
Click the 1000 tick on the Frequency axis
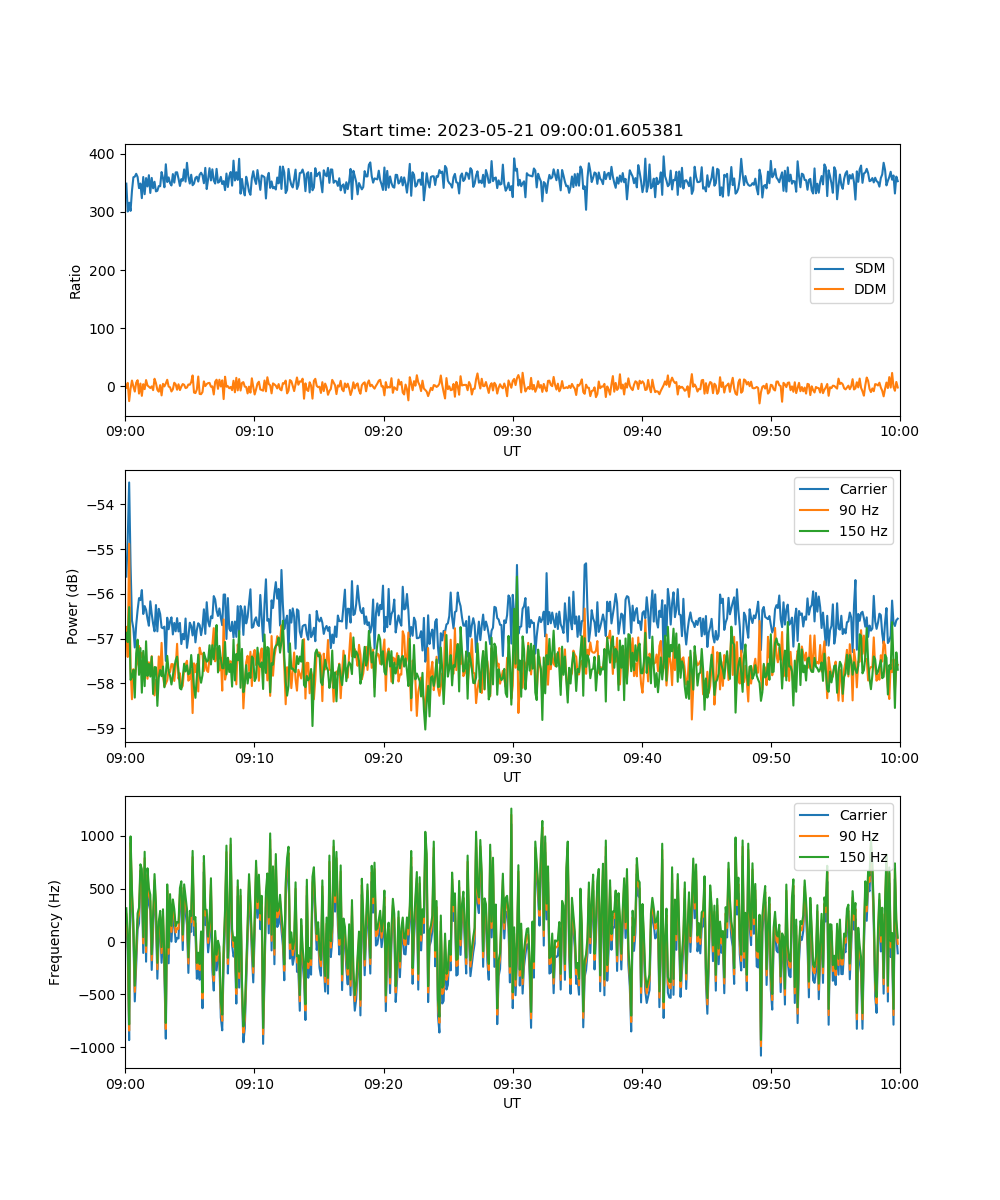click(100, 836)
